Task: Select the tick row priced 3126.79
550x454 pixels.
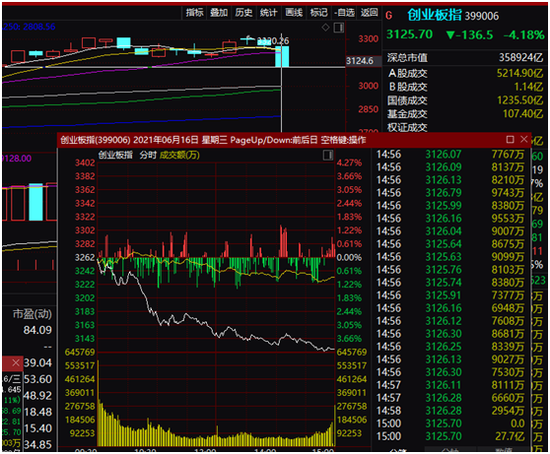Action: 450,193
